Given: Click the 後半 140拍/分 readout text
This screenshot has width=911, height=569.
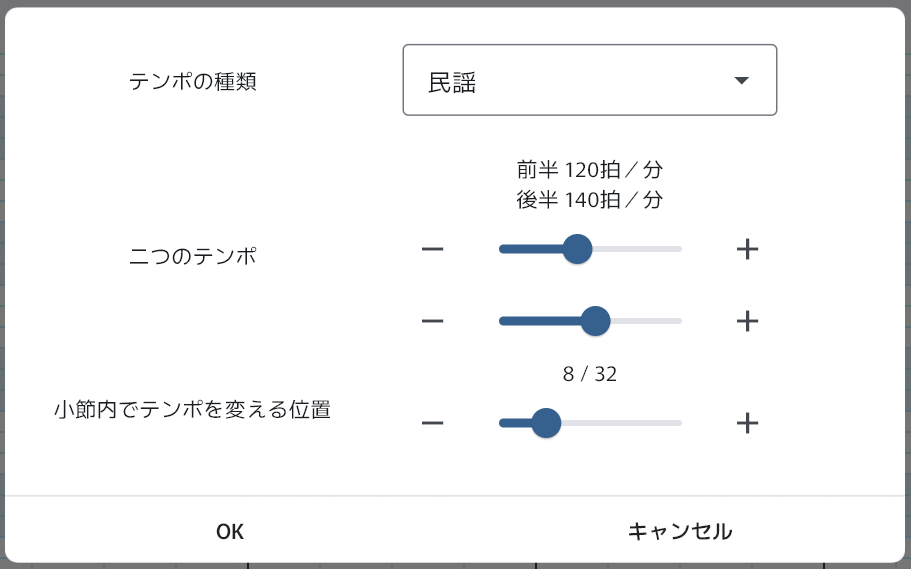Looking at the screenshot, I should pos(590,199).
